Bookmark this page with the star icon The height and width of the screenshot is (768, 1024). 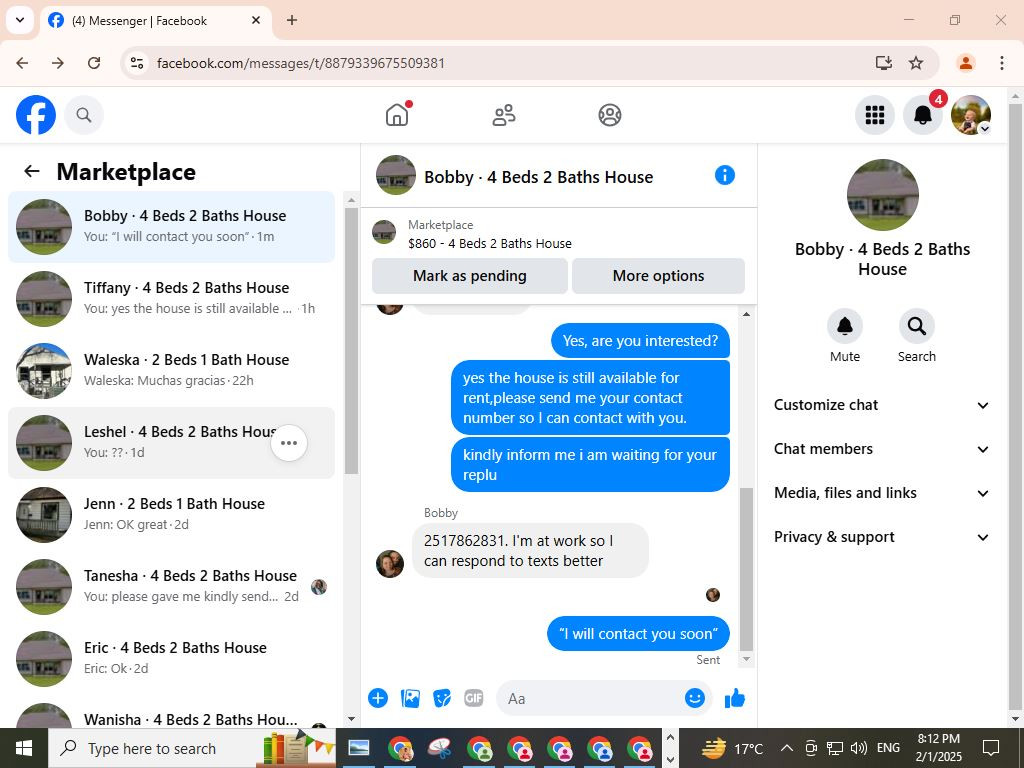[916, 63]
